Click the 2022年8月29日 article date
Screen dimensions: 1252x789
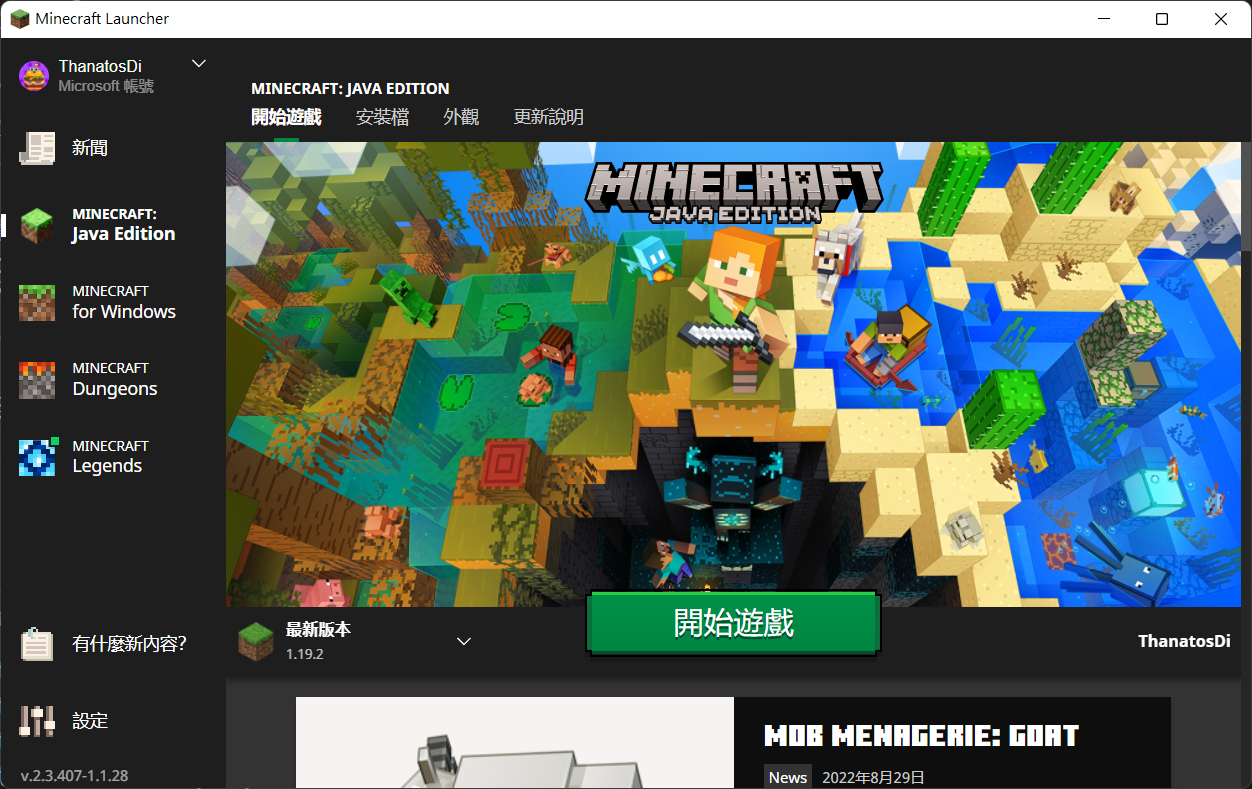(873, 777)
